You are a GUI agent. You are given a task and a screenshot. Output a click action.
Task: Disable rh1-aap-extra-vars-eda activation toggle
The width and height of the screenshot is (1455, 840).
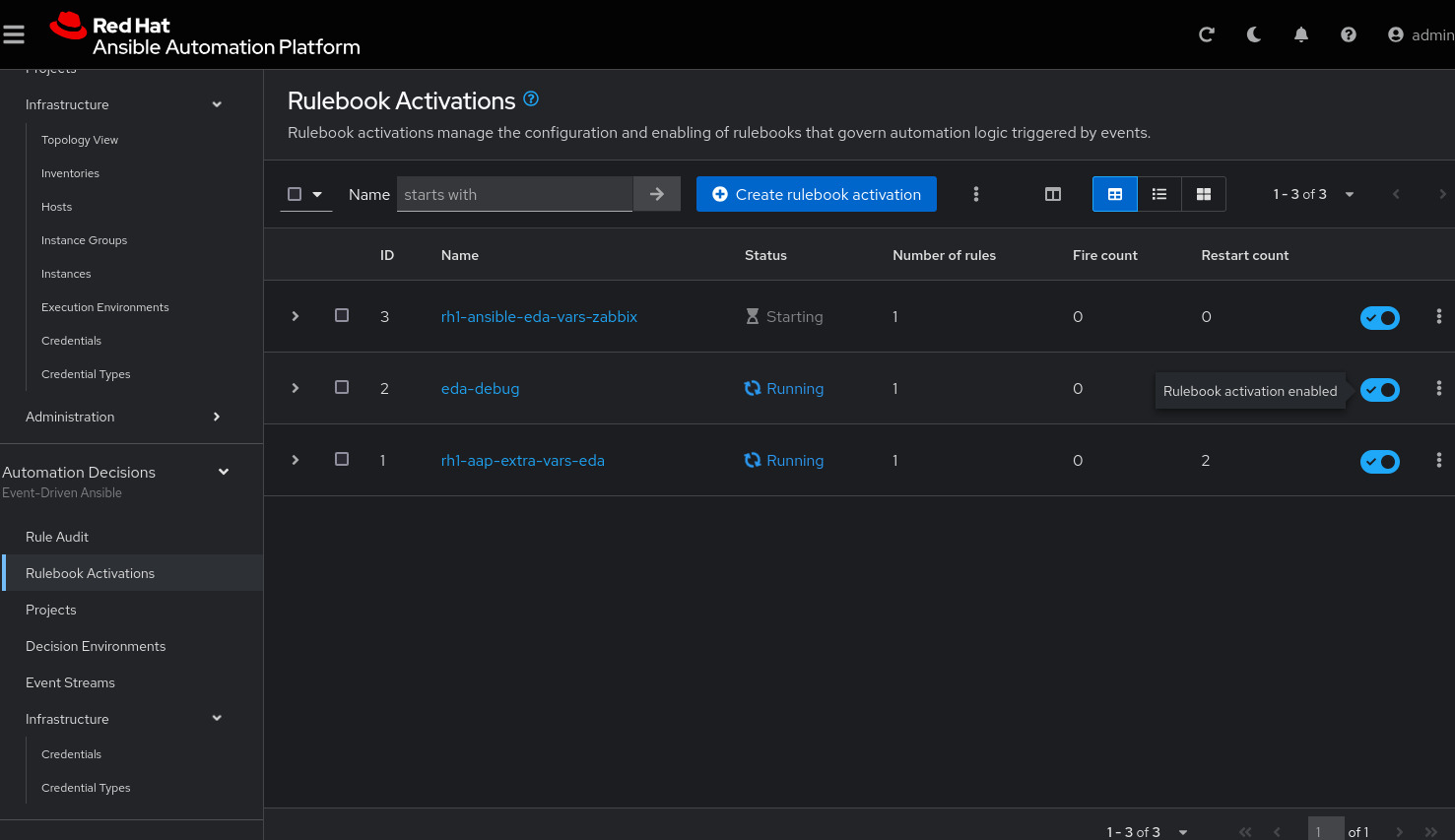pos(1380,461)
